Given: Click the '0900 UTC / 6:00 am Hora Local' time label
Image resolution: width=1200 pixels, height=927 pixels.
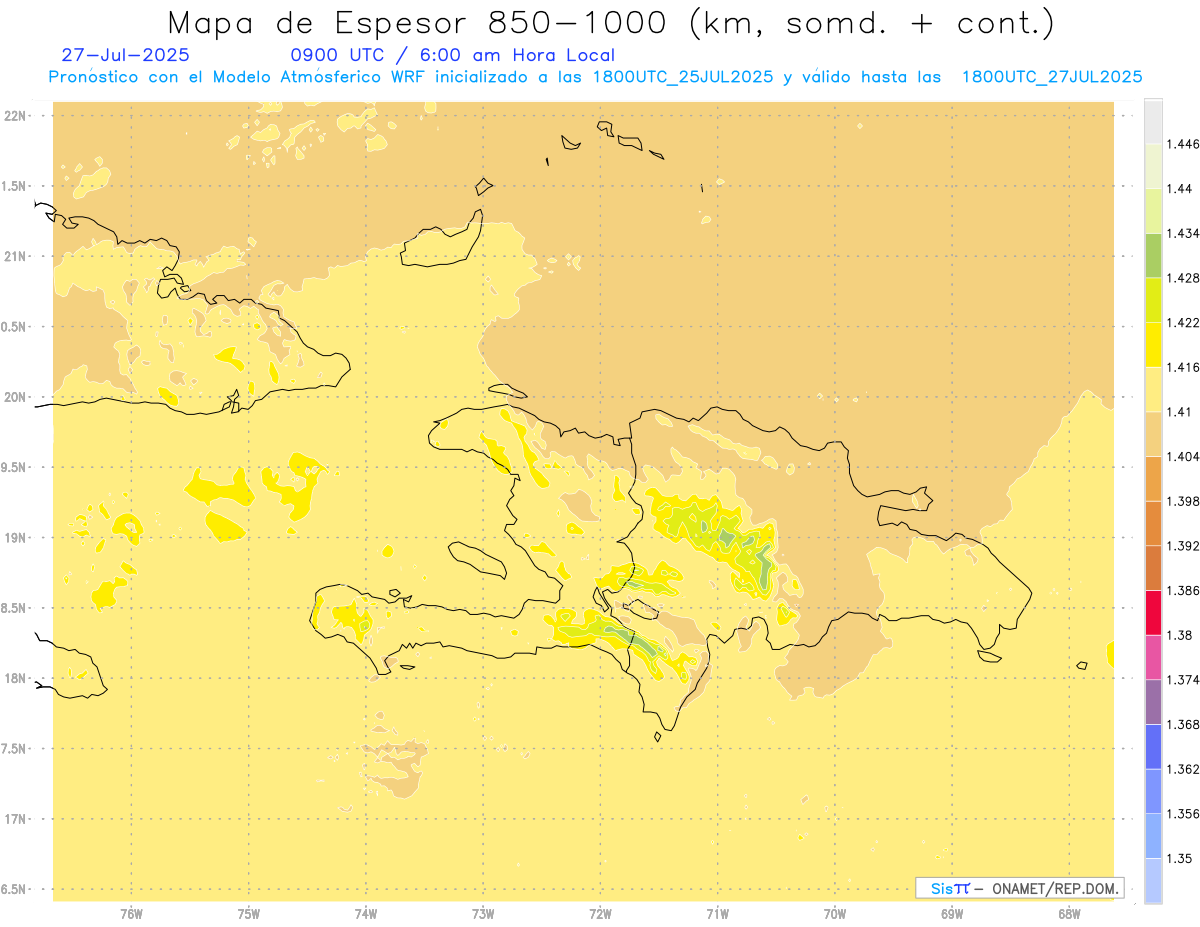Looking at the screenshot, I should point(452,55).
